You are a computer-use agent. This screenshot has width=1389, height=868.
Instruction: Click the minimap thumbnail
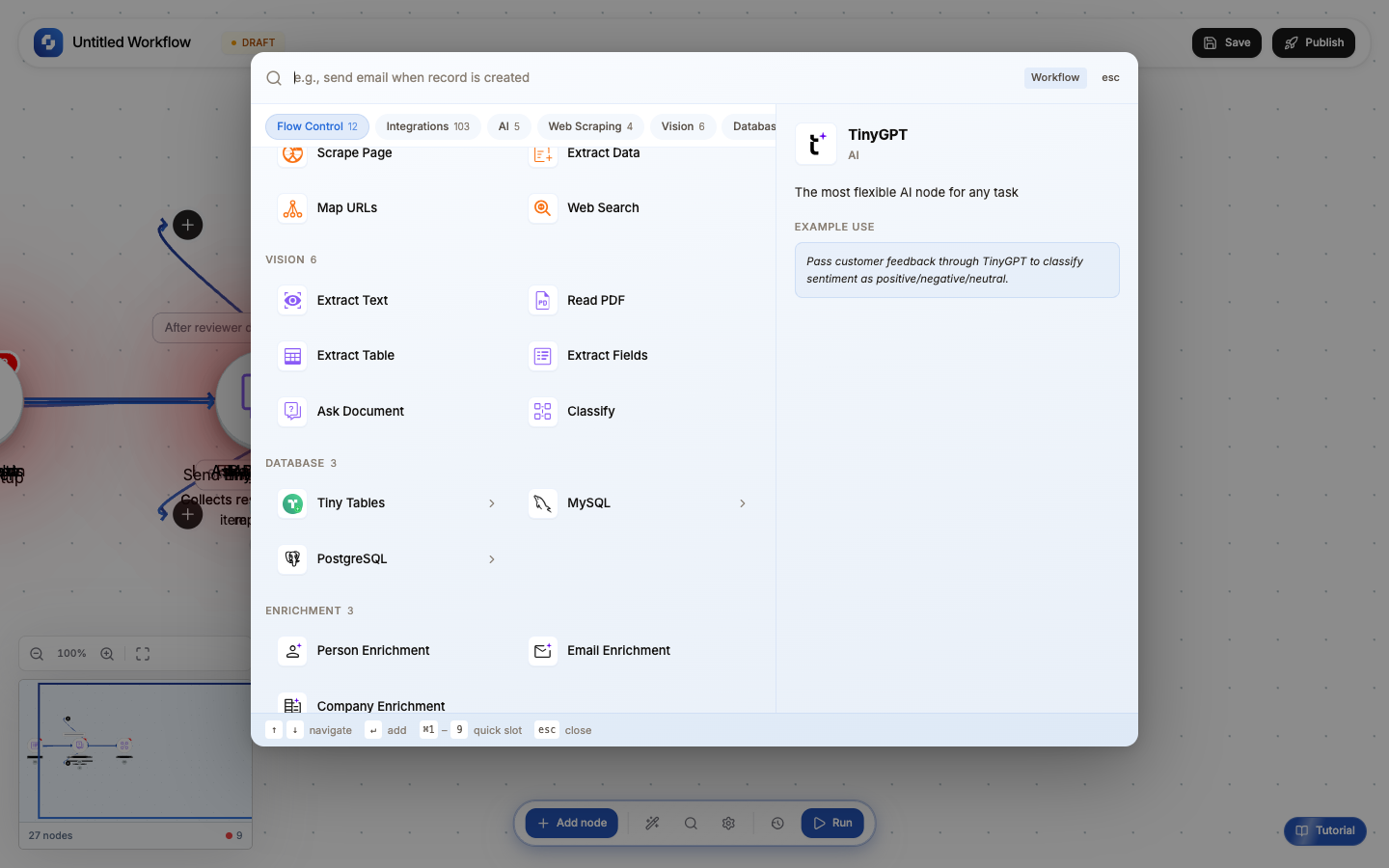click(x=136, y=750)
